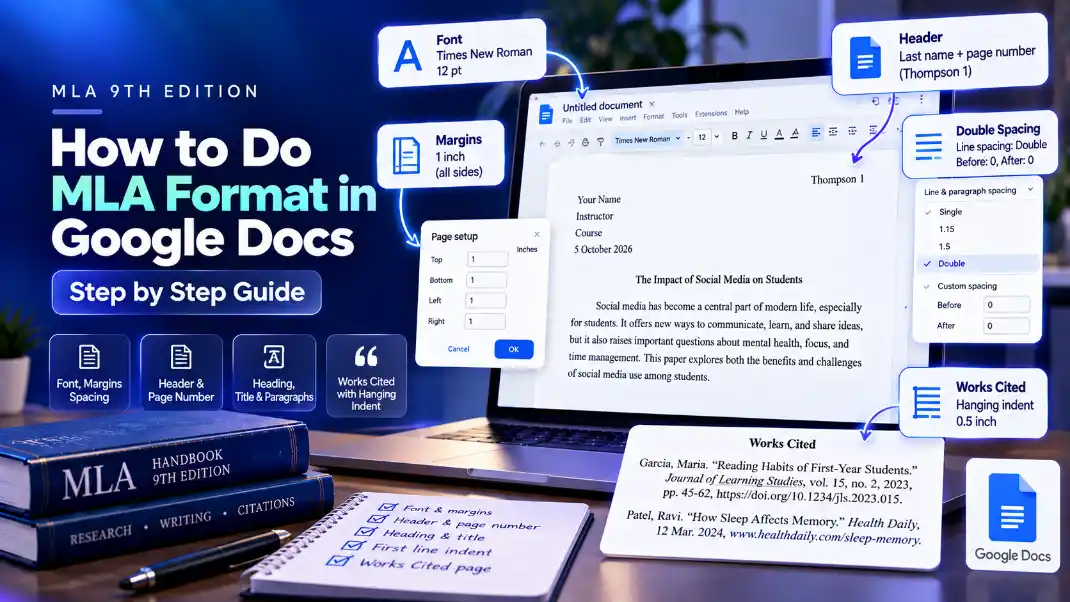Click the Thompson 1 page header
The image size is (1070, 602).
pyautogui.click(x=837, y=180)
